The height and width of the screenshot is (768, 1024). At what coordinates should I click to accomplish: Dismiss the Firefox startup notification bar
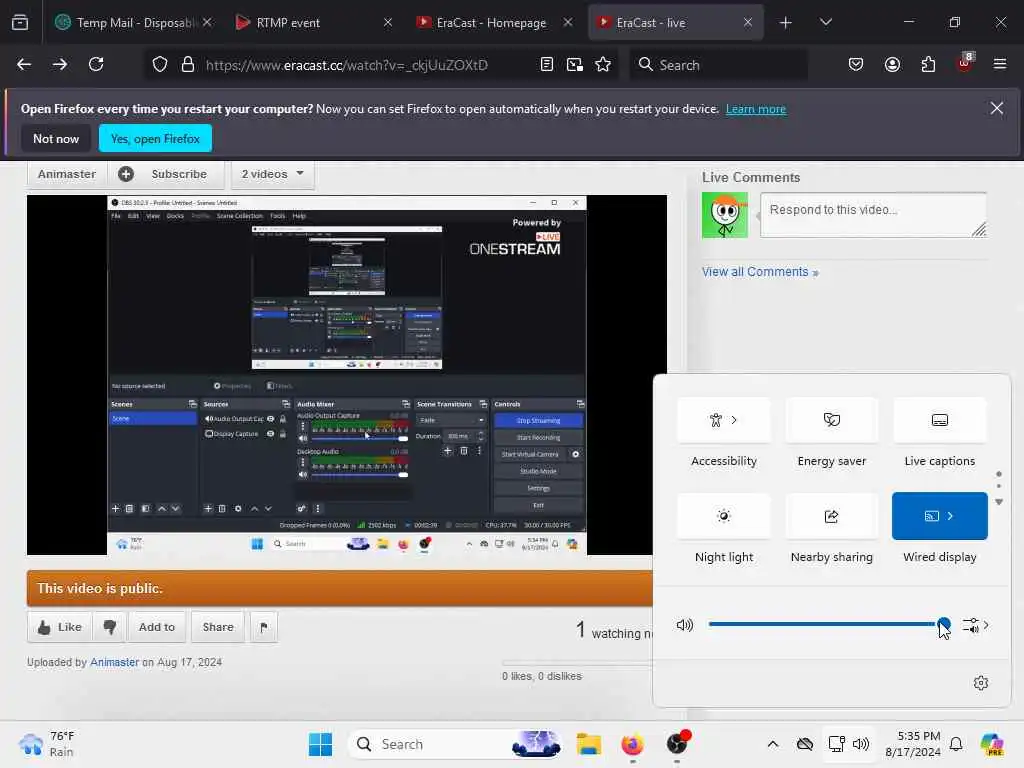(x=997, y=108)
